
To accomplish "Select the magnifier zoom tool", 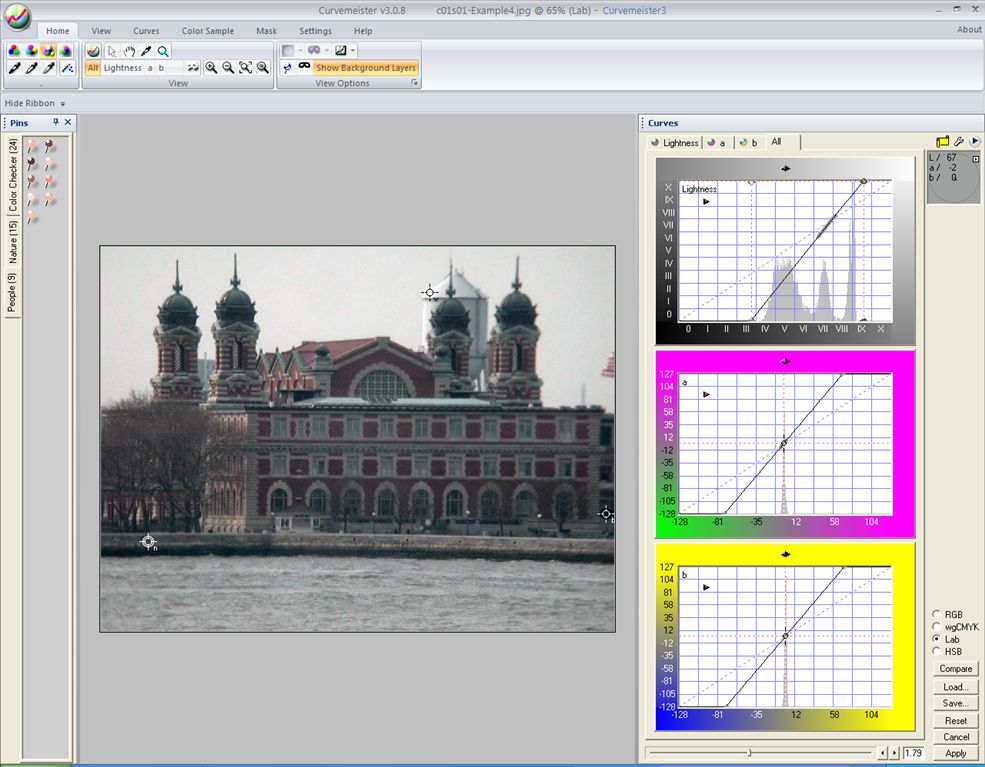I will click(163, 51).
